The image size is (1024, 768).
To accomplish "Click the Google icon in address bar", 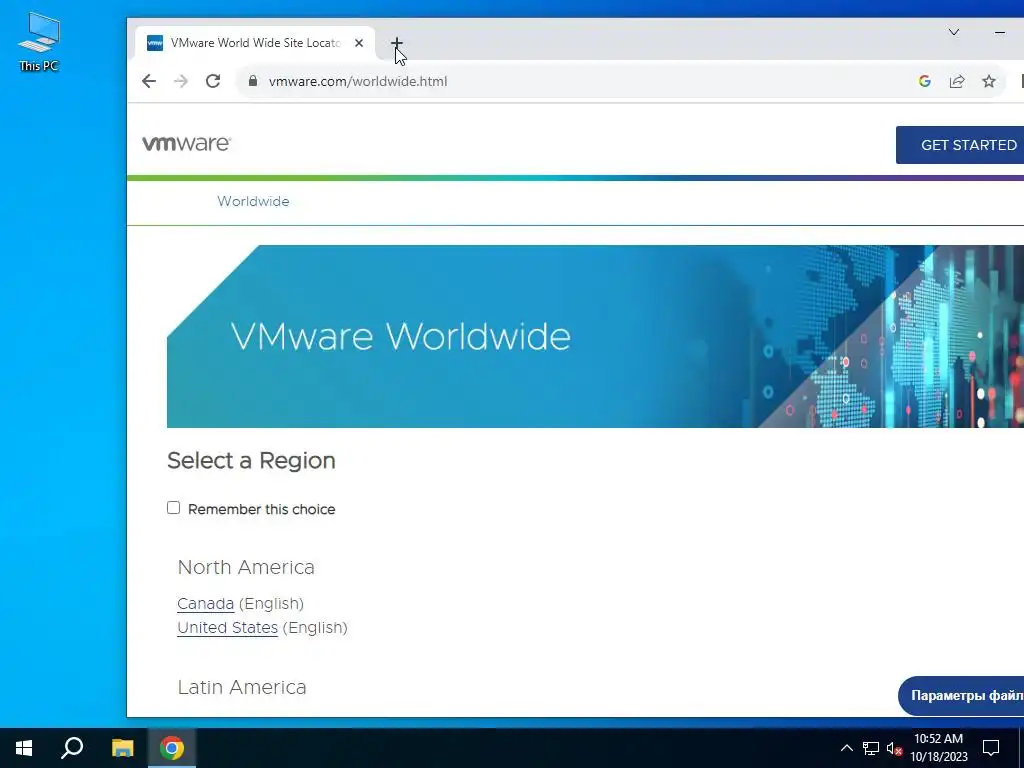I will click(x=924, y=81).
